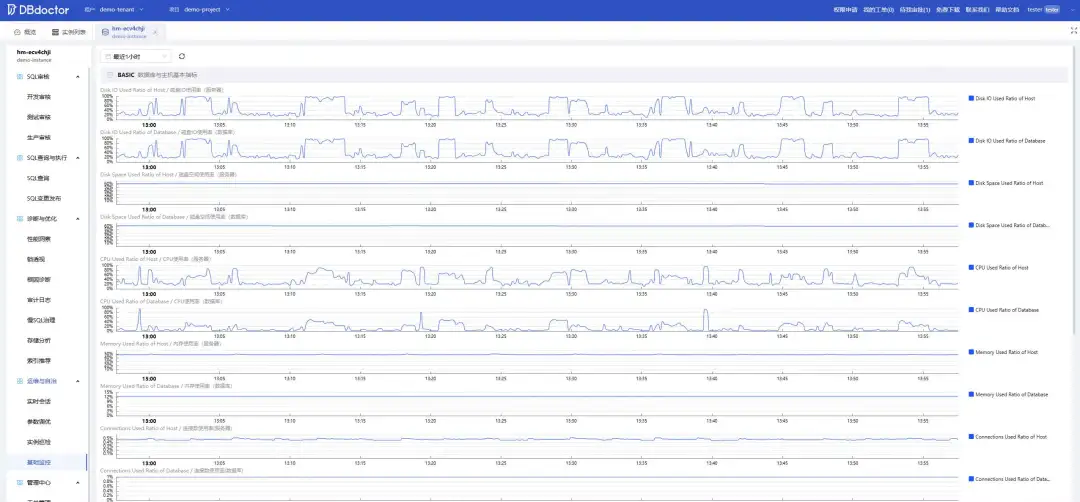Click the 概览 overview tab icon
Image resolution: width=1080 pixels, height=502 pixels.
click(17, 32)
